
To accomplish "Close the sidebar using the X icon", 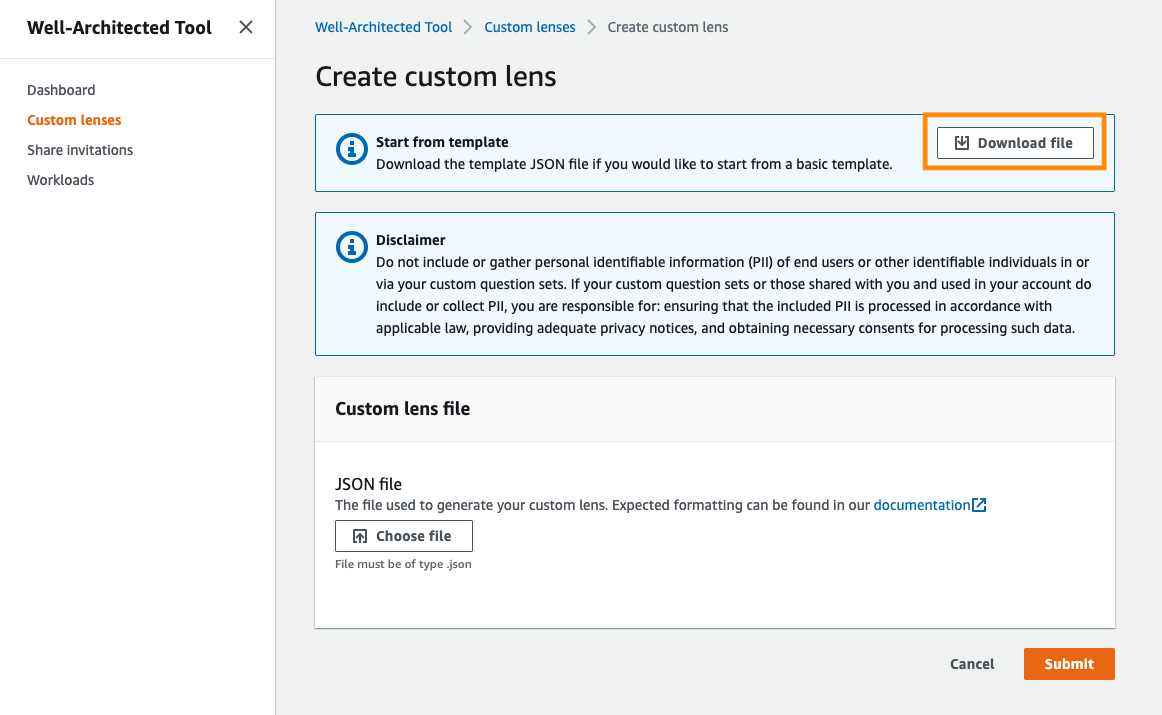I will pos(246,27).
